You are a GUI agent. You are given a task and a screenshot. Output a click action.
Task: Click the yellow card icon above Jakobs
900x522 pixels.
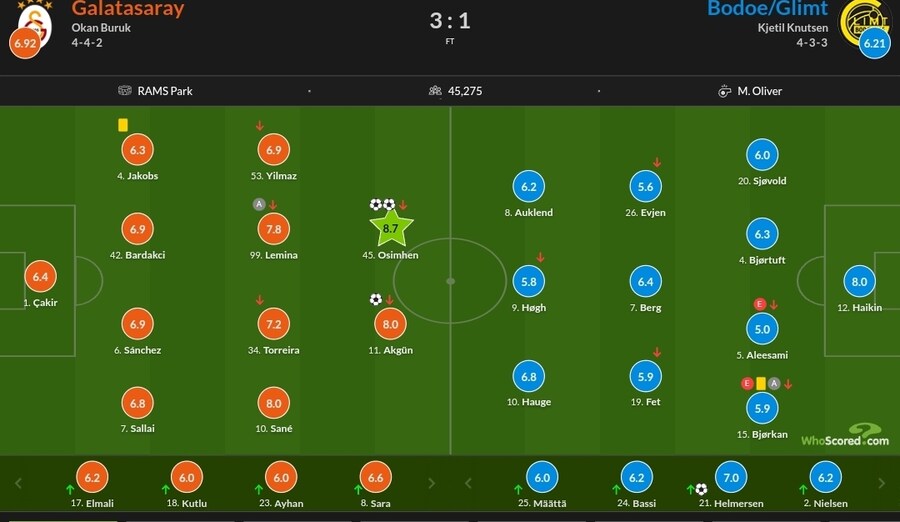tap(123, 125)
